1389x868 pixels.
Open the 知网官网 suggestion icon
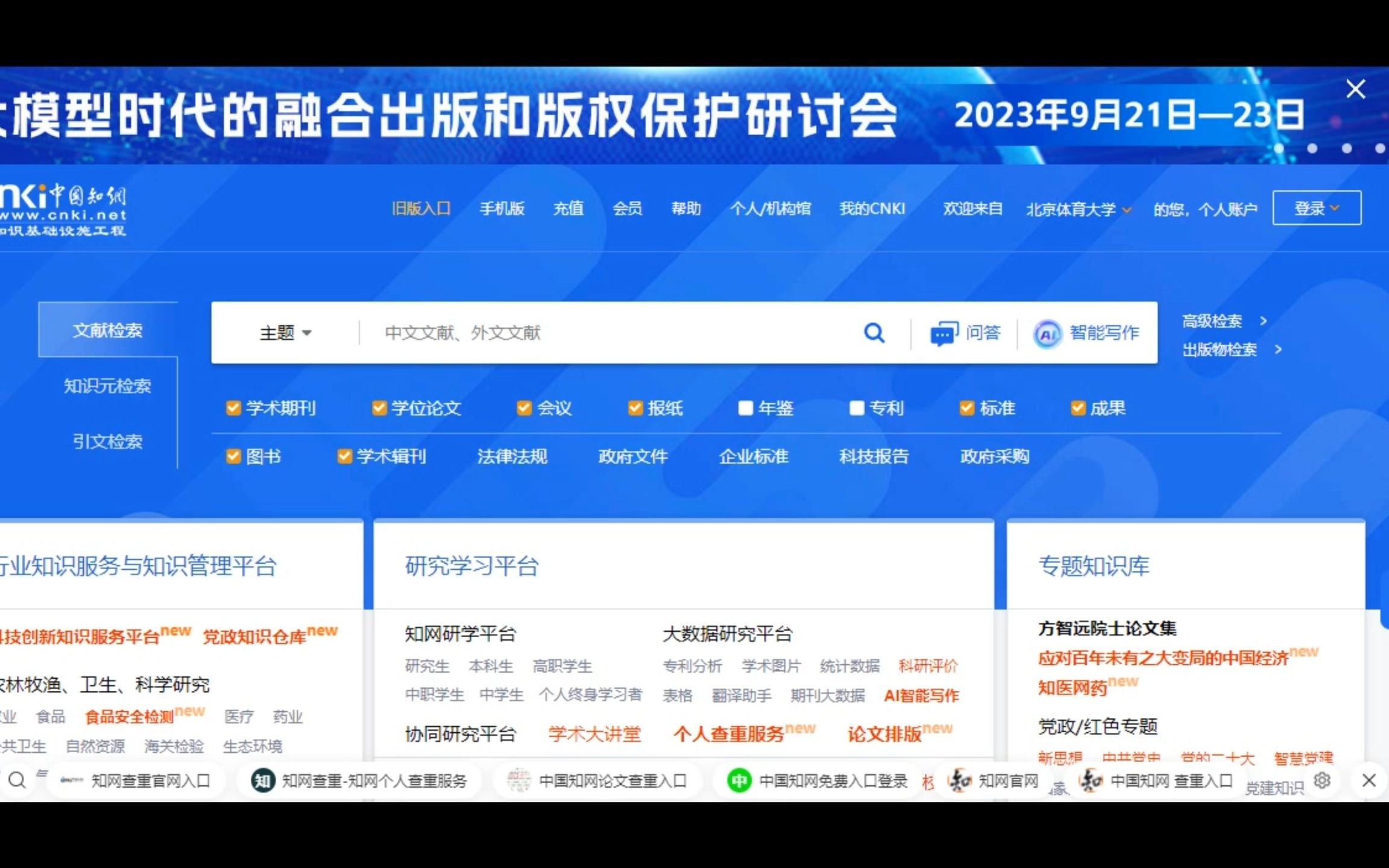click(959, 781)
